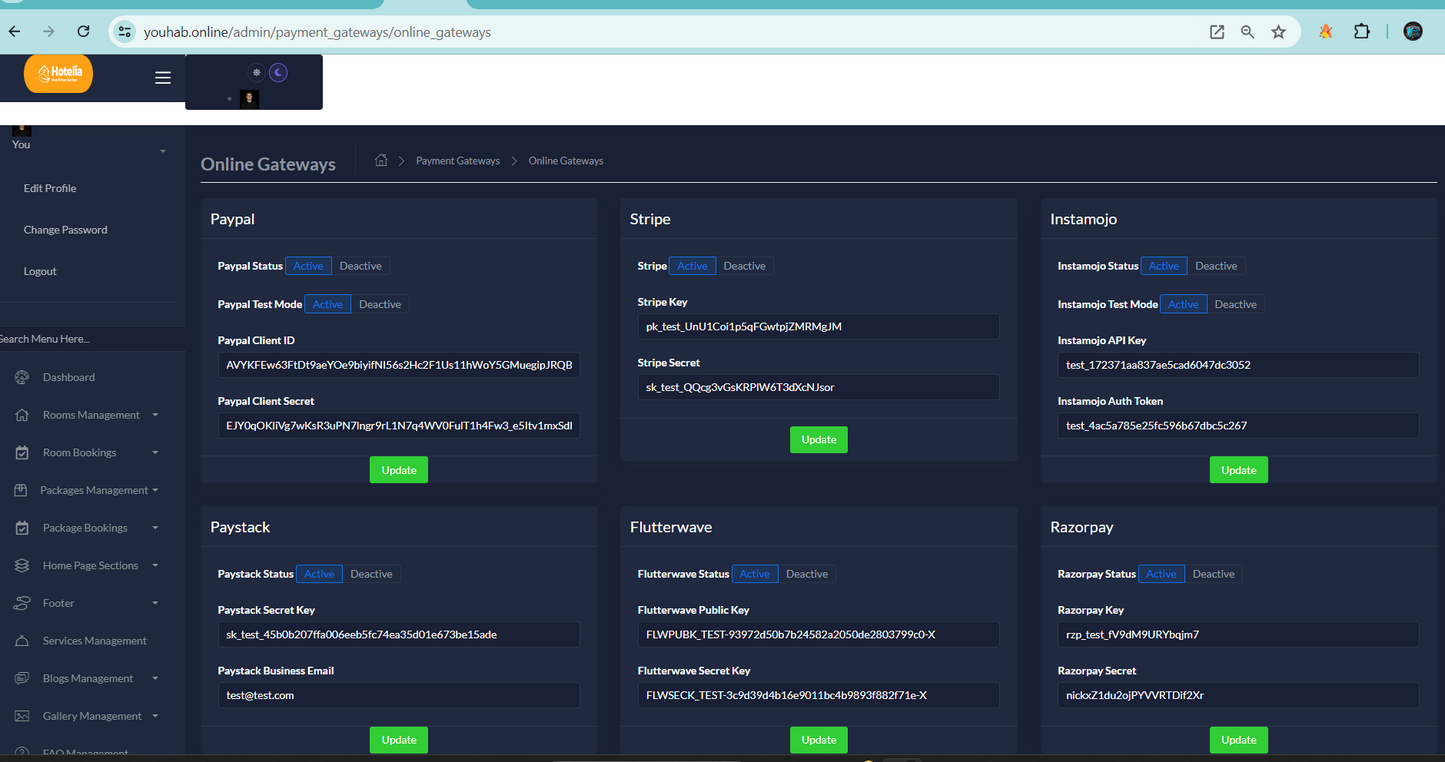The image size is (1445, 762).
Task: Expand the Packages Management submenu
Action: (155, 490)
